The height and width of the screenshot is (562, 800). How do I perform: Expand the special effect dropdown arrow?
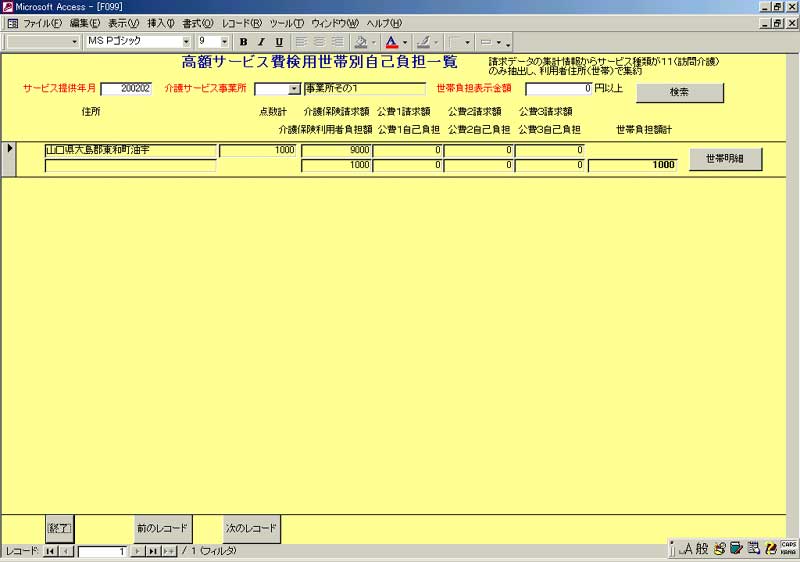[x=498, y=42]
